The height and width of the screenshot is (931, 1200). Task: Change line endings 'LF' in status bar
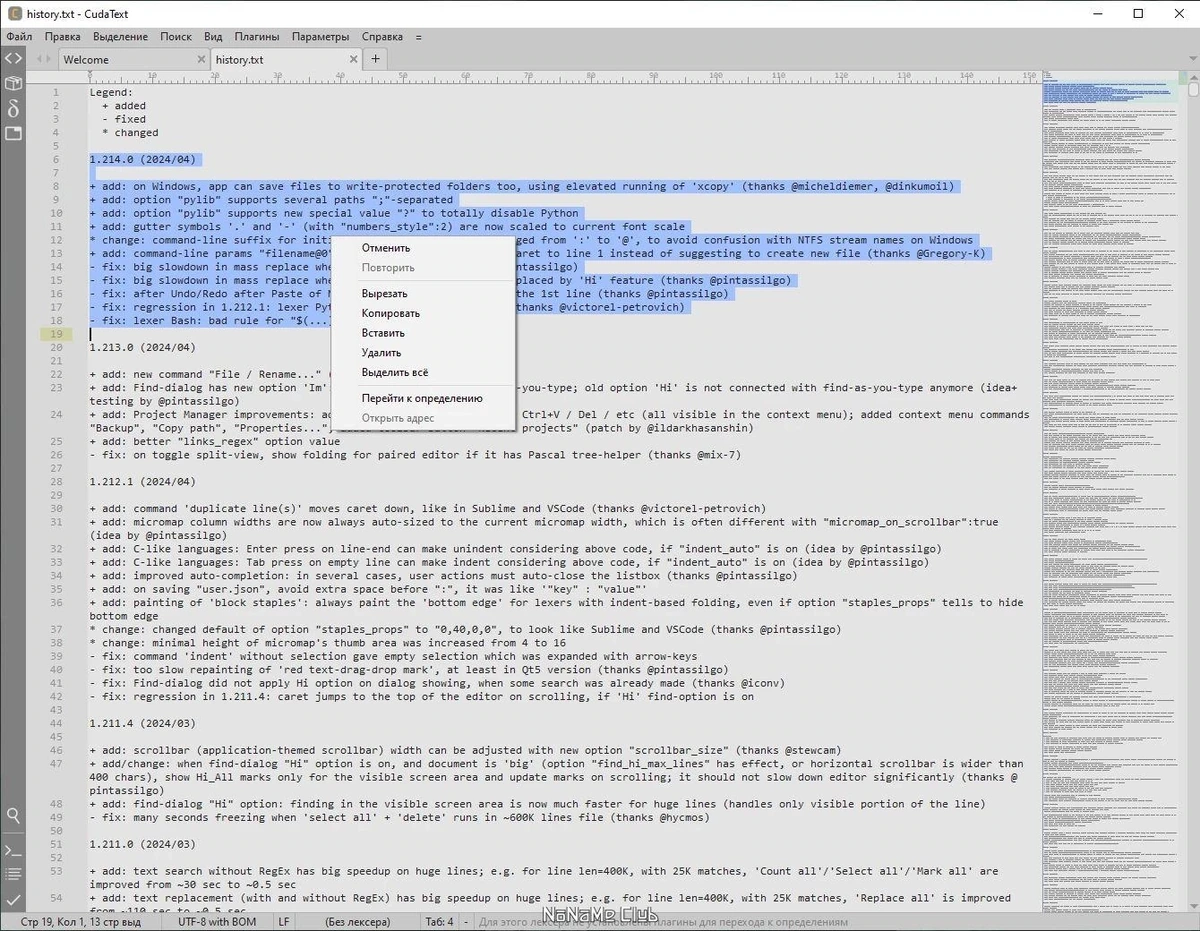[283, 922]
